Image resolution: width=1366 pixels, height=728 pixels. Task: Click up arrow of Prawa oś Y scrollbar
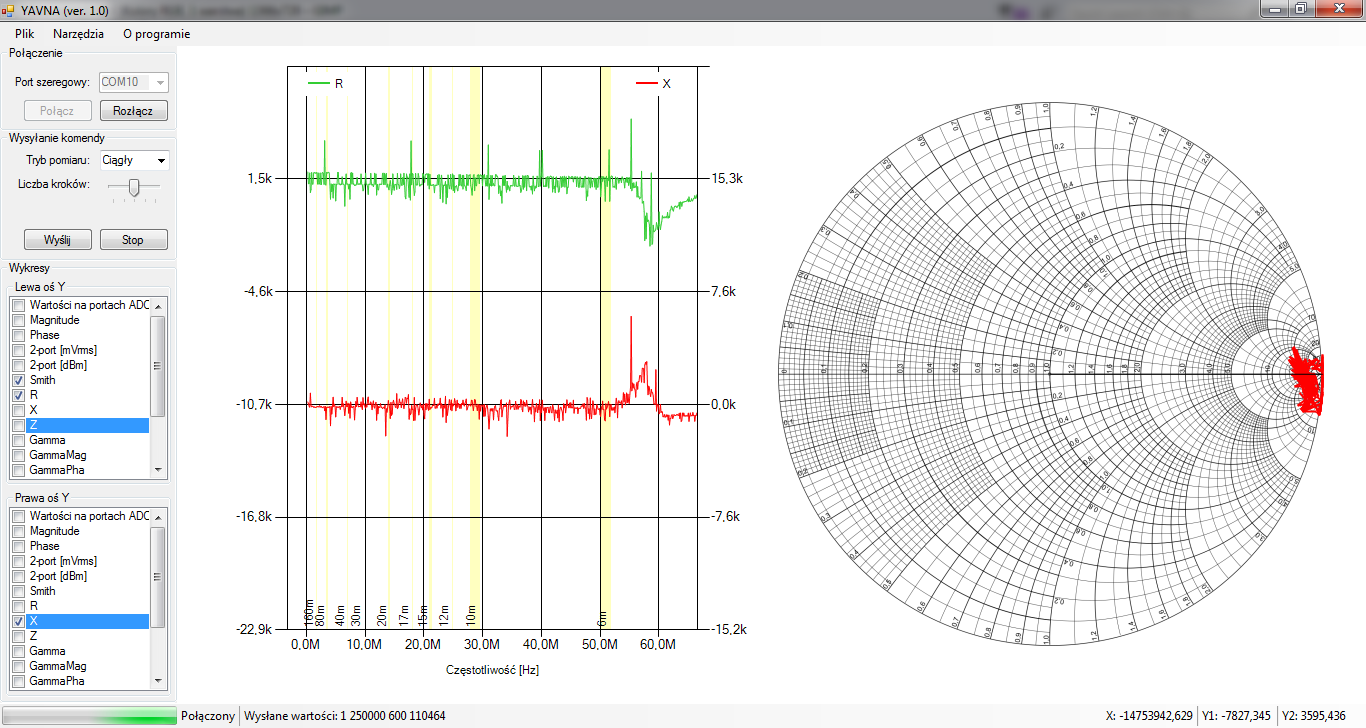click(157, 516)
